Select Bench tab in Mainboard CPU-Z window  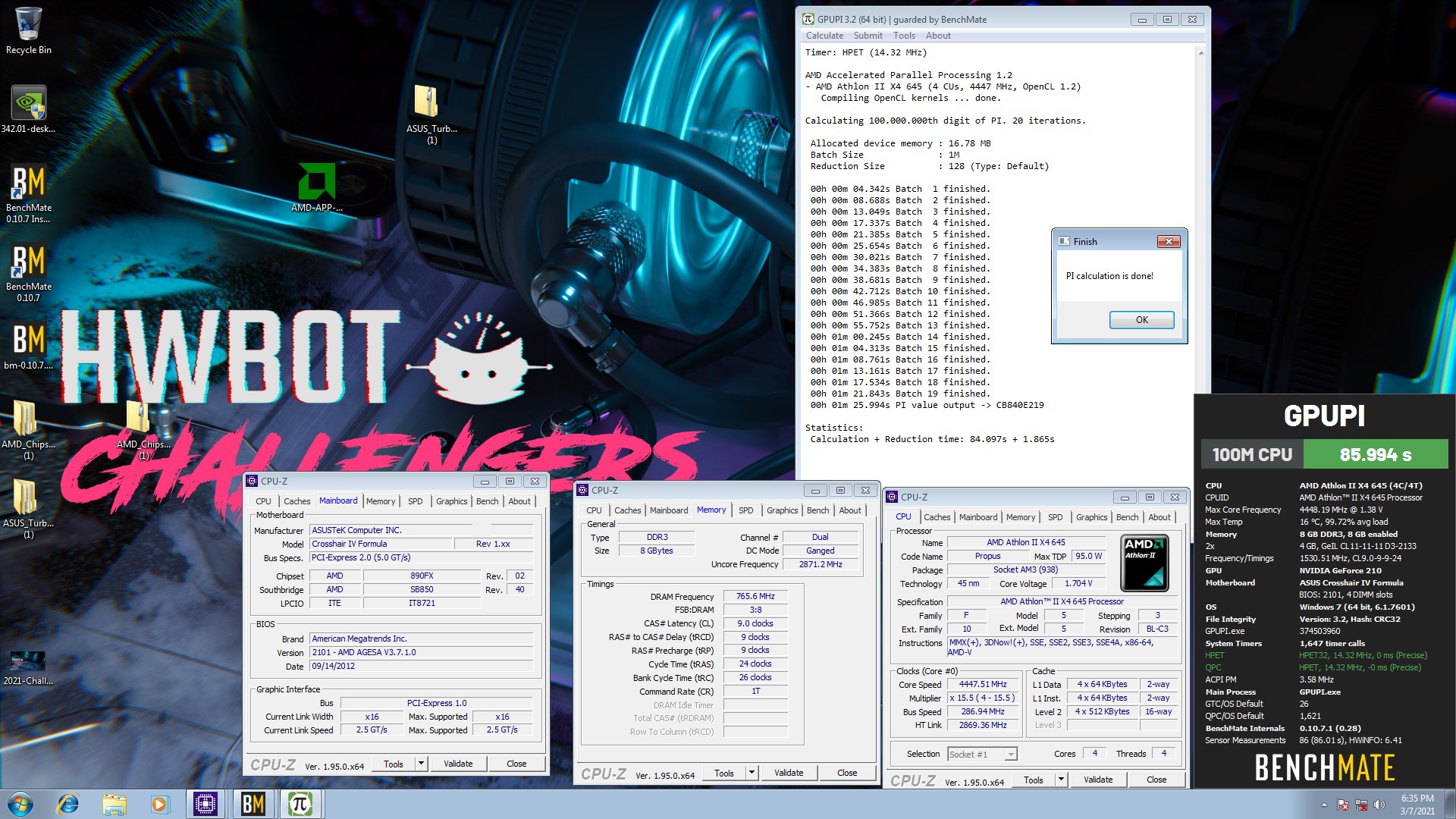point(487,501)
